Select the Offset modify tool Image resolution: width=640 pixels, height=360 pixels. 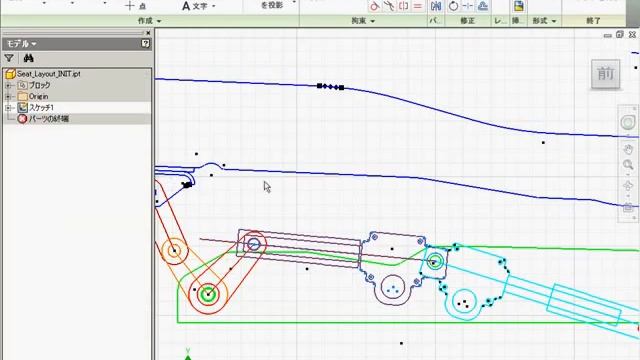tap(483, 6)
